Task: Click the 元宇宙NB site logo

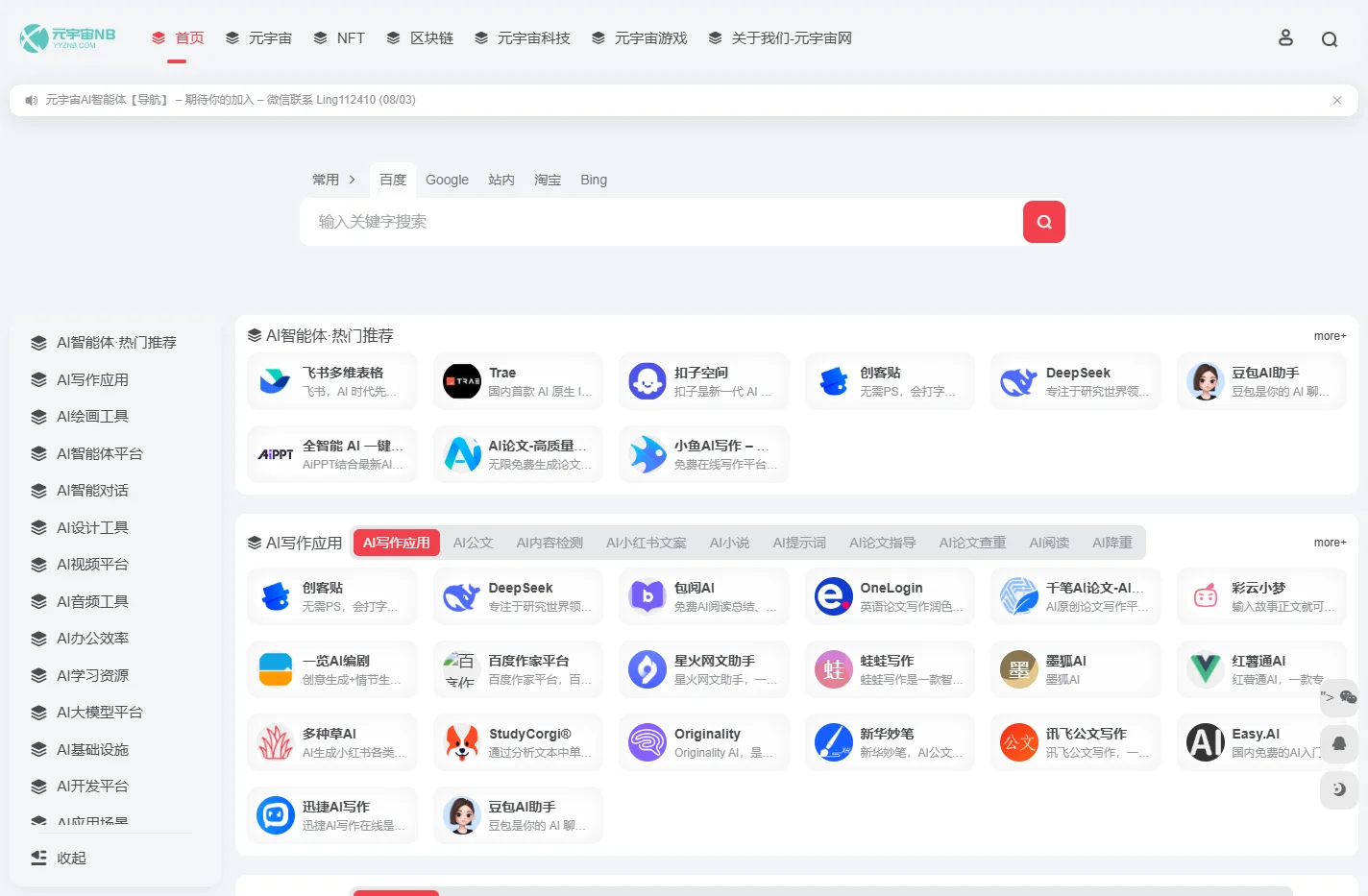Action: pos(68,37)
